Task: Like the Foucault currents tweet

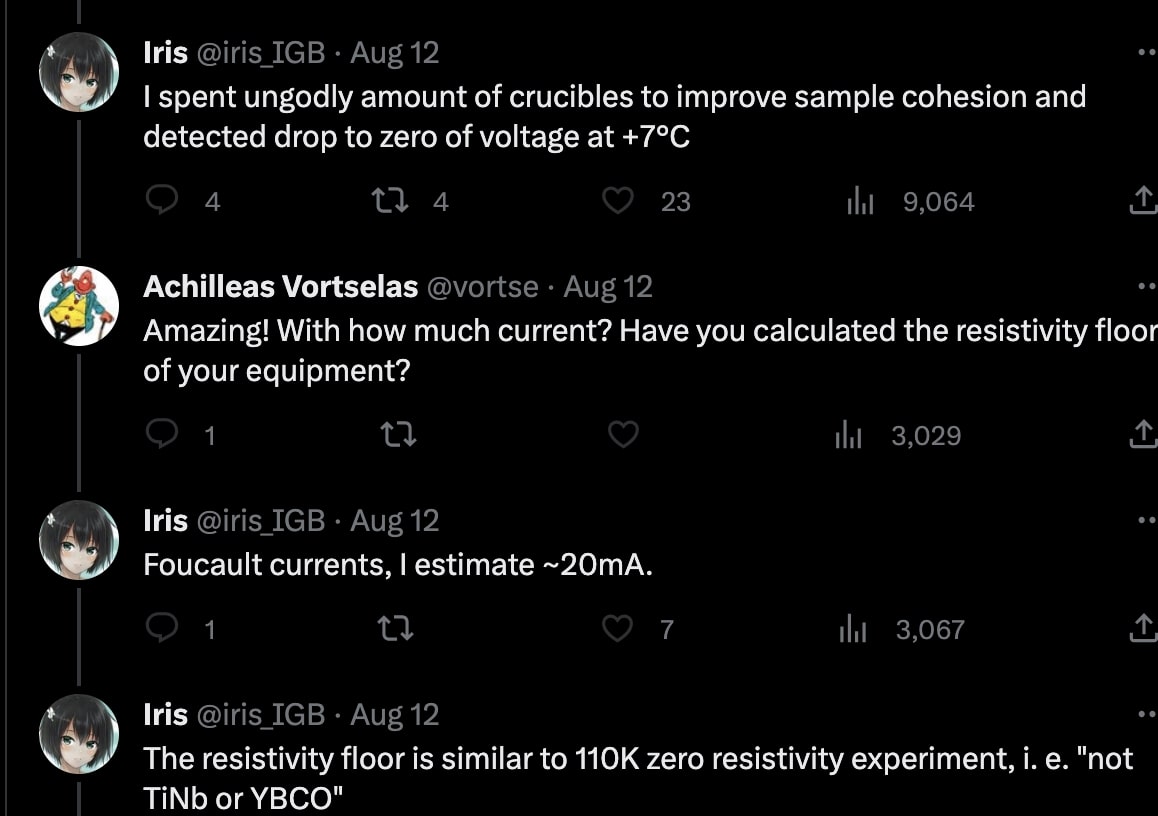Action: click(620, 629)
